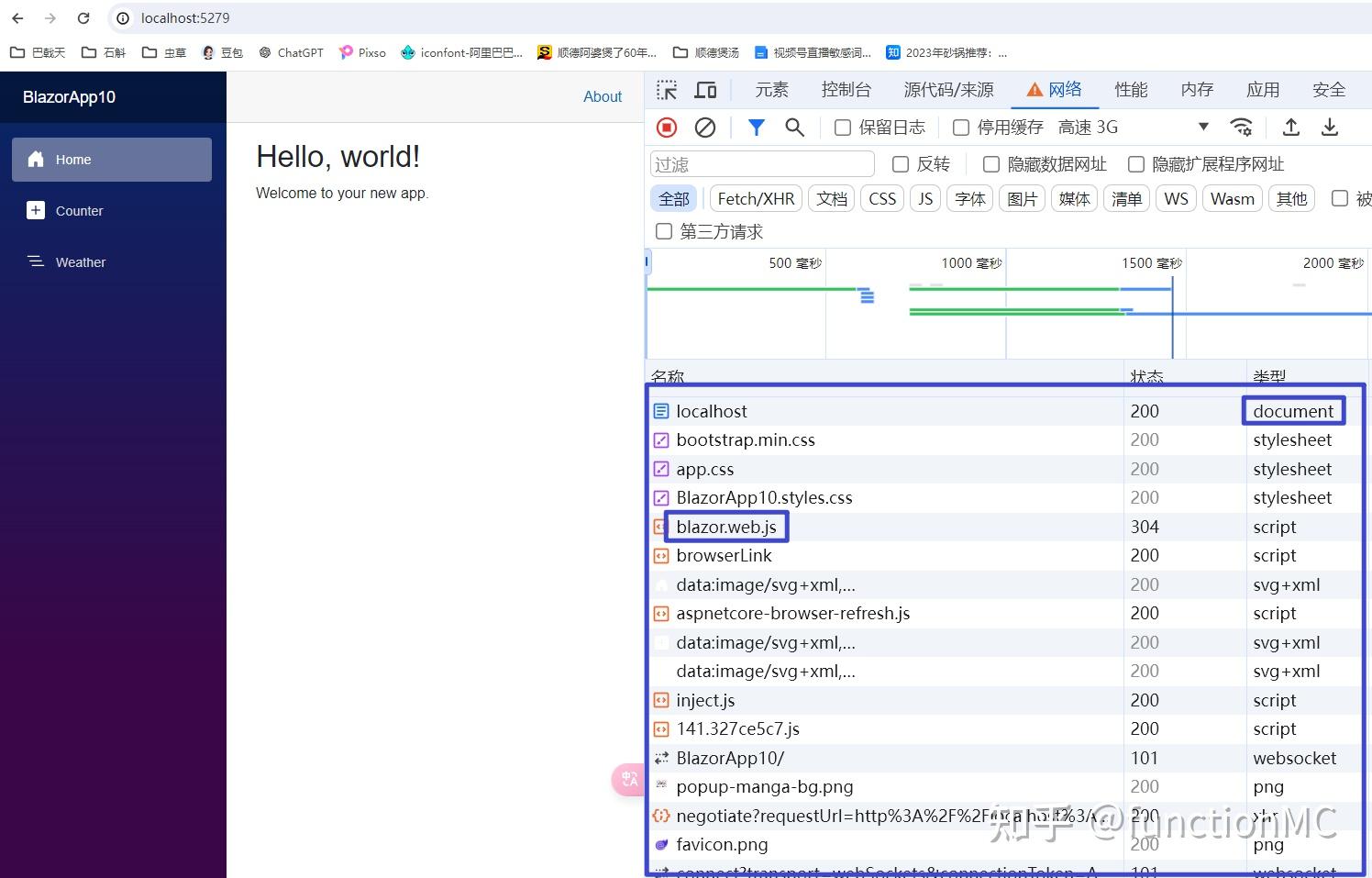Select the inspect element tool

(x=668, y=89)
